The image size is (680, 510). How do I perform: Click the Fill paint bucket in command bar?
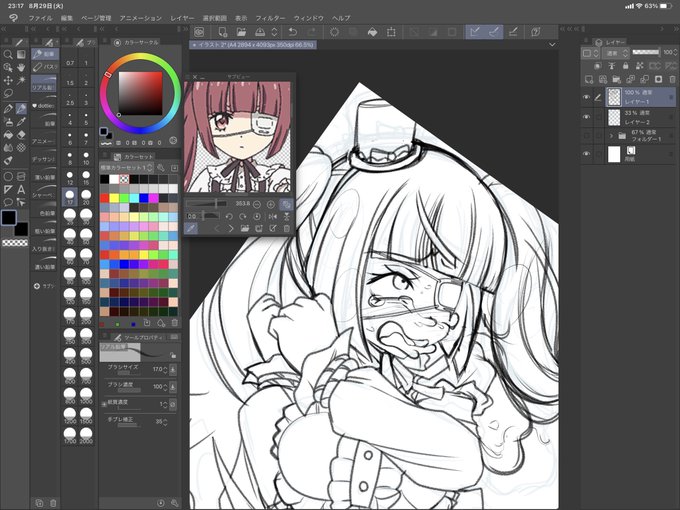[x=372, y=32]
